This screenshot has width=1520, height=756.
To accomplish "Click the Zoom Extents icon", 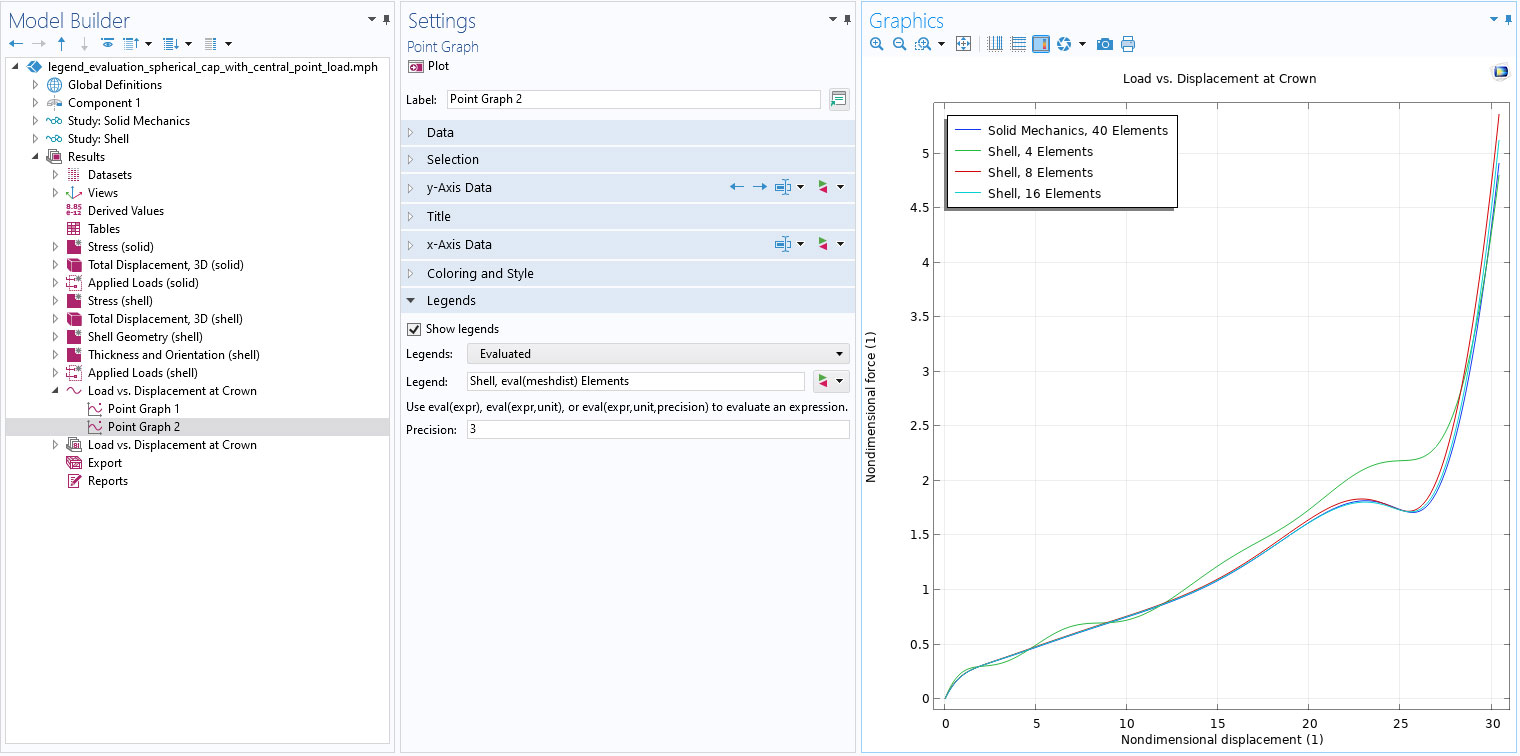I will (x=963, y=44).
